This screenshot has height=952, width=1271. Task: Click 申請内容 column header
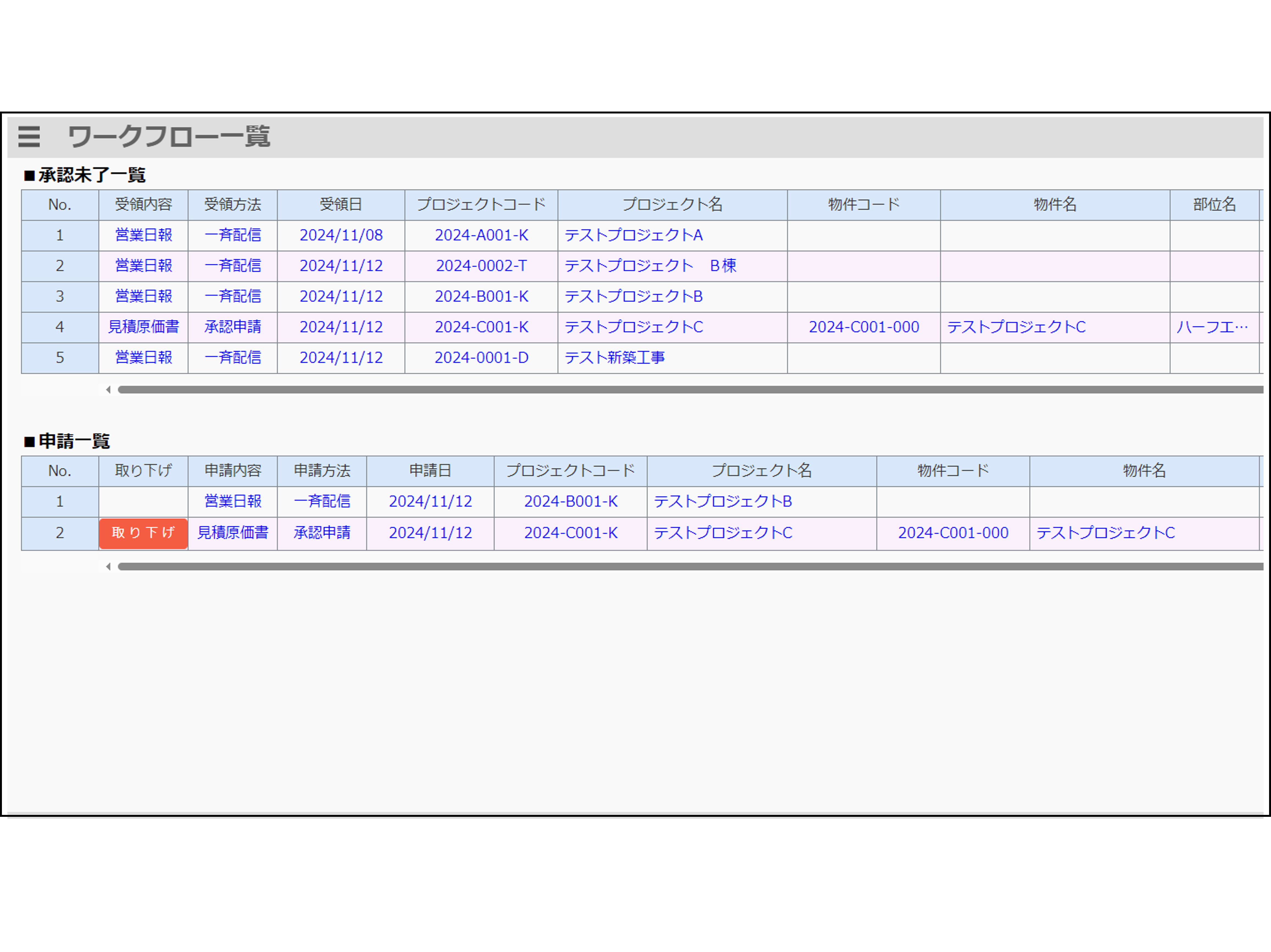(233, 471)
